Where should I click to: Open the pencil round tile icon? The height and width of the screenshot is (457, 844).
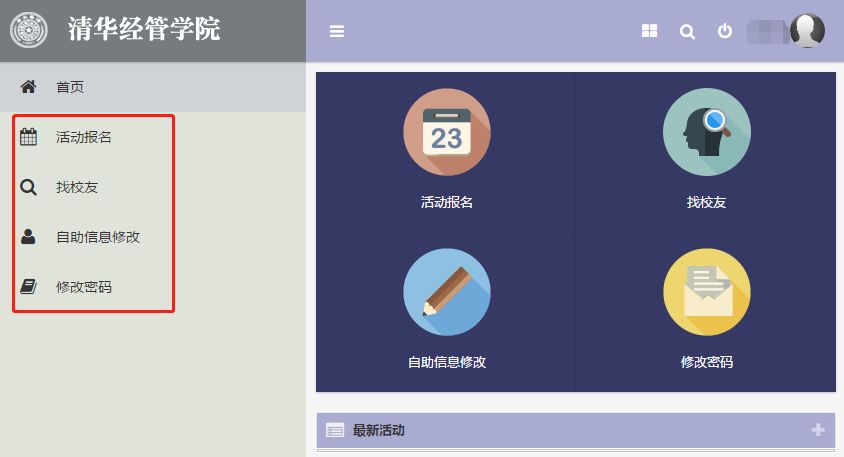tap(447, 292)
